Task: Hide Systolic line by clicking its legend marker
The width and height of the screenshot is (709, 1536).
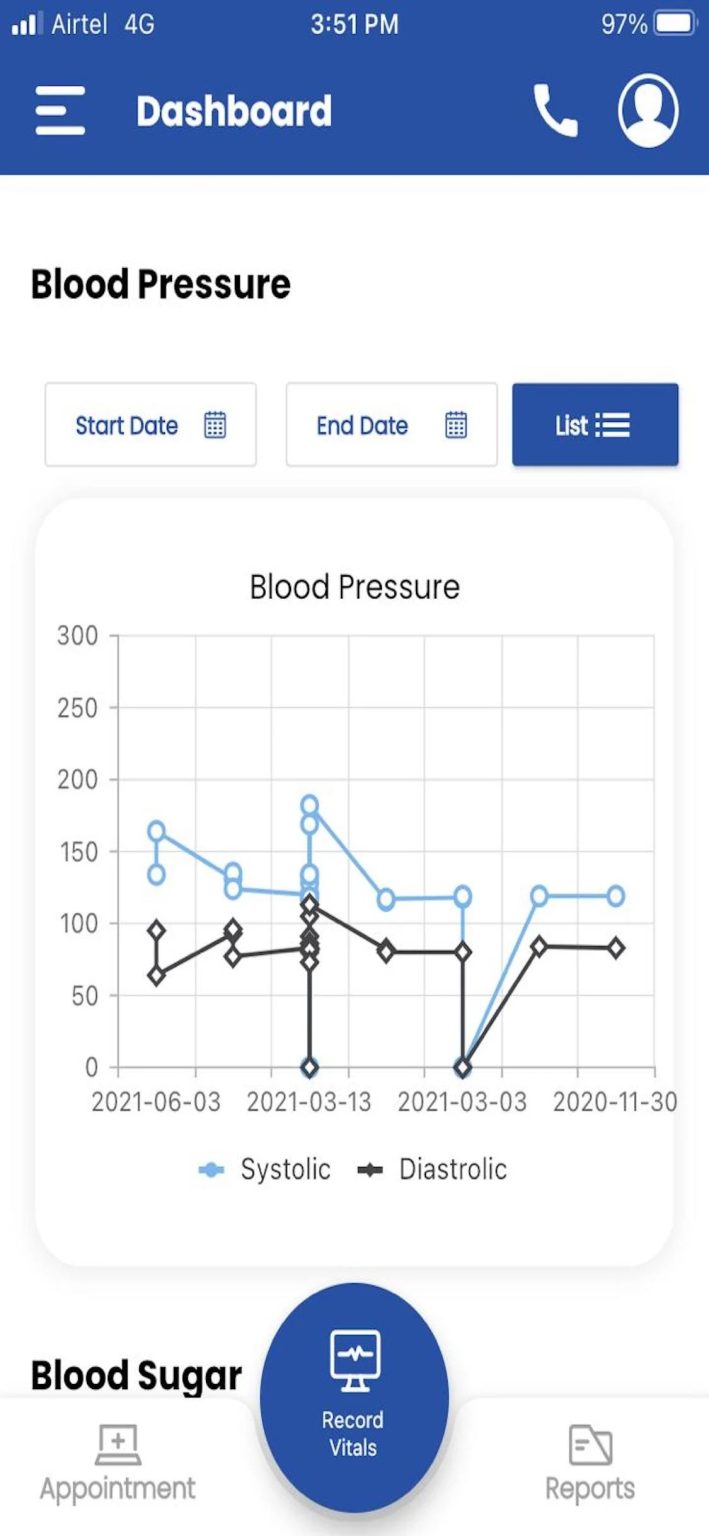Action: 210,1169
